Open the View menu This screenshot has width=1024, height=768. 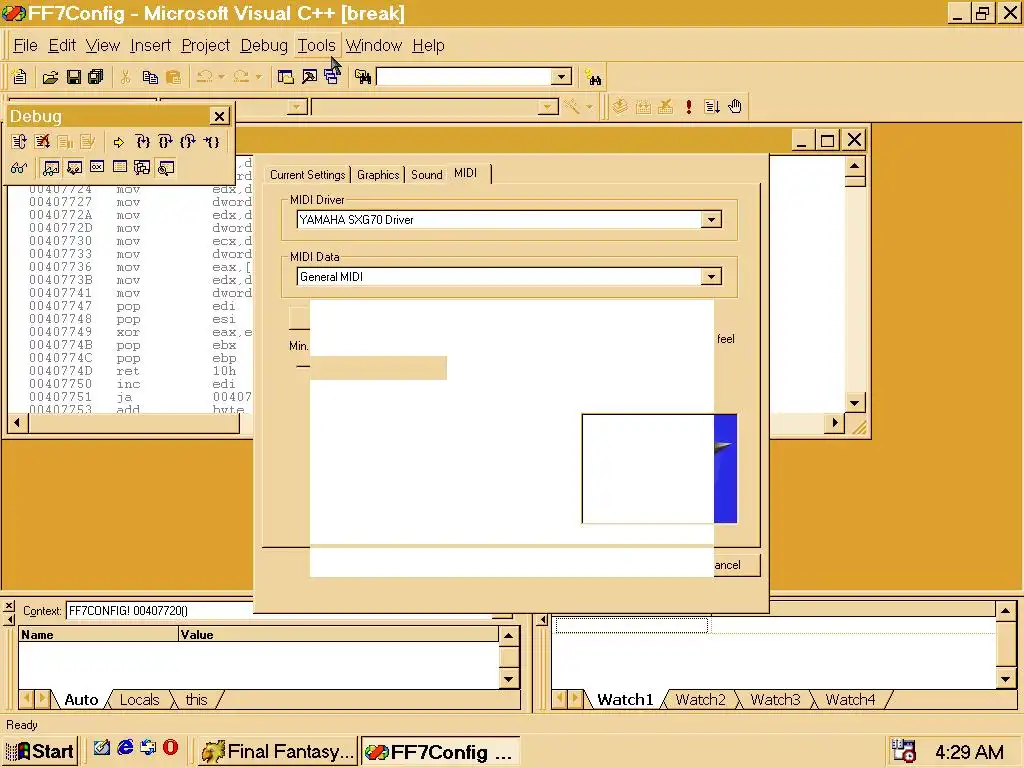point(103,46)
